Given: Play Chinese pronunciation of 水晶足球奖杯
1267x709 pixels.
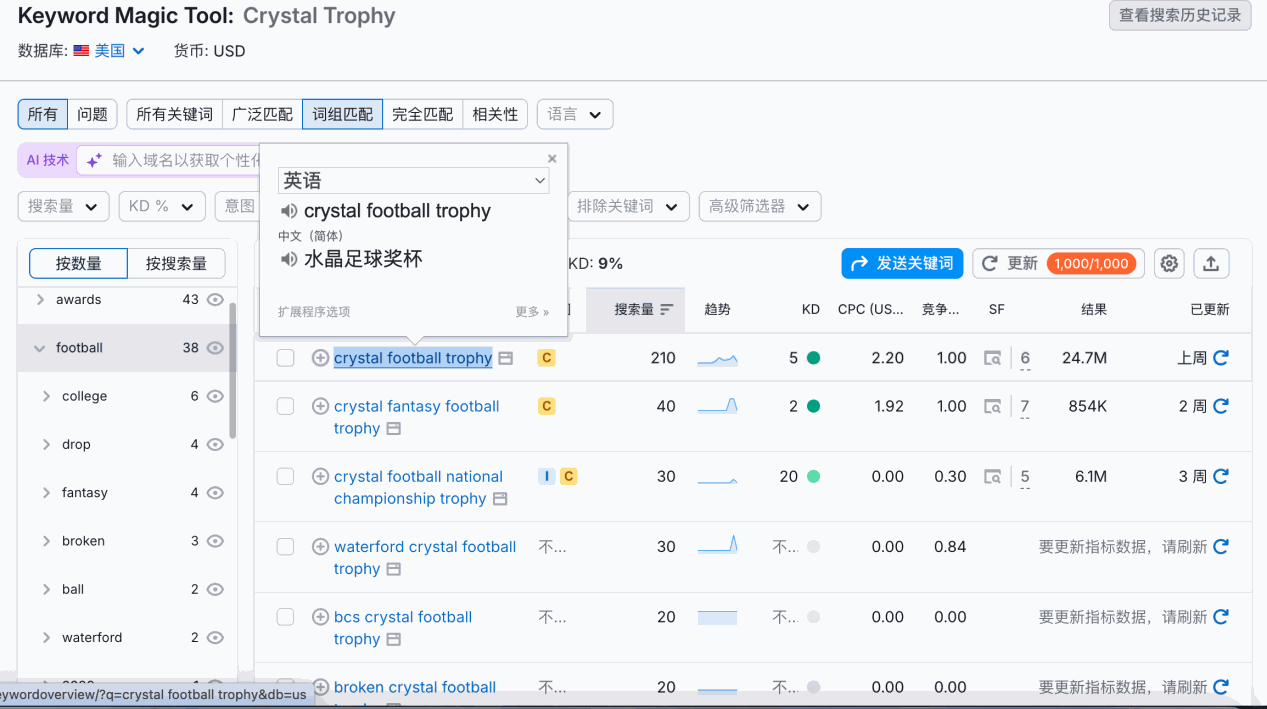Looking at the screenshot, I should [289, 259].
